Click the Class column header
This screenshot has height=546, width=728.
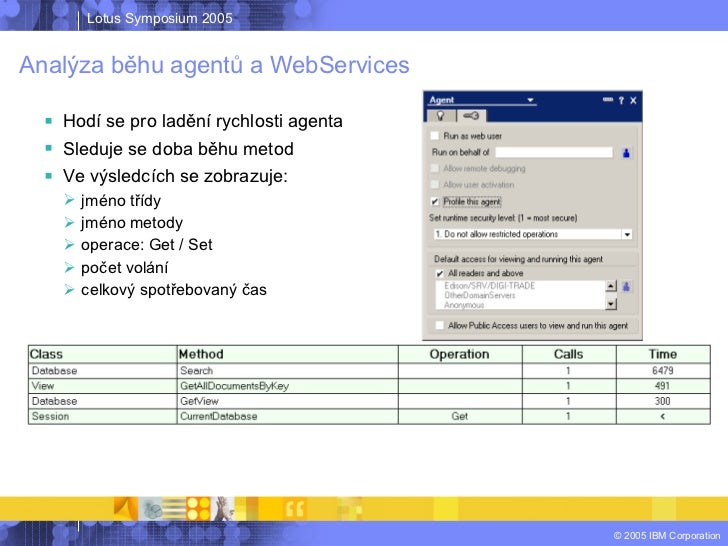[x=103, y=354]
